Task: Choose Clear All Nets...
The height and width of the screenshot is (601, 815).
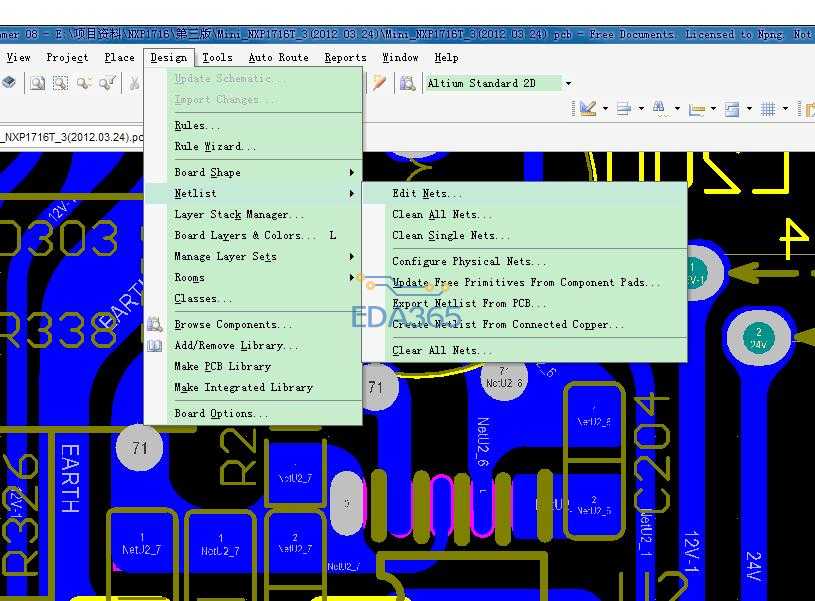Action: tap(524, 350)
